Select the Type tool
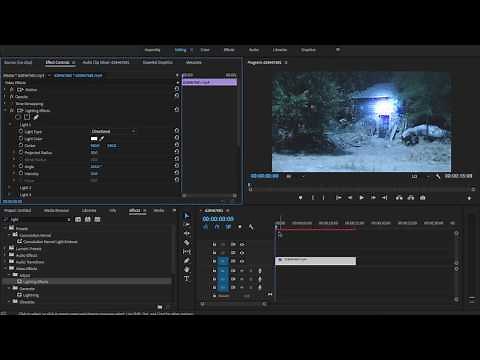 point(187,278)
